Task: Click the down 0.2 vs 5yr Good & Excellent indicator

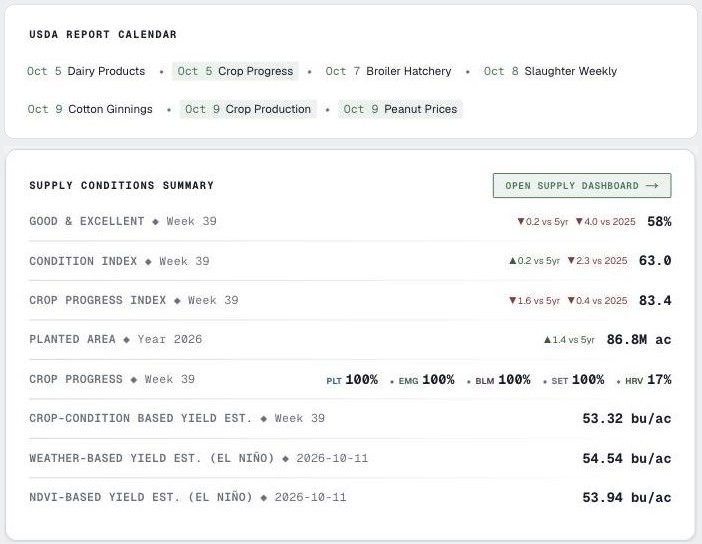Action: coord(543,222)
